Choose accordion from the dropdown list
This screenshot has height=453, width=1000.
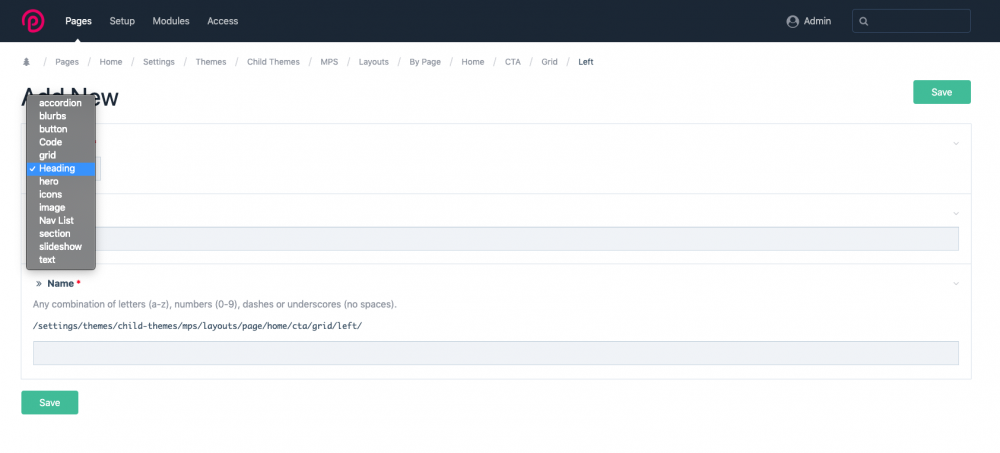pyautogui.click(x=61, y=103)
